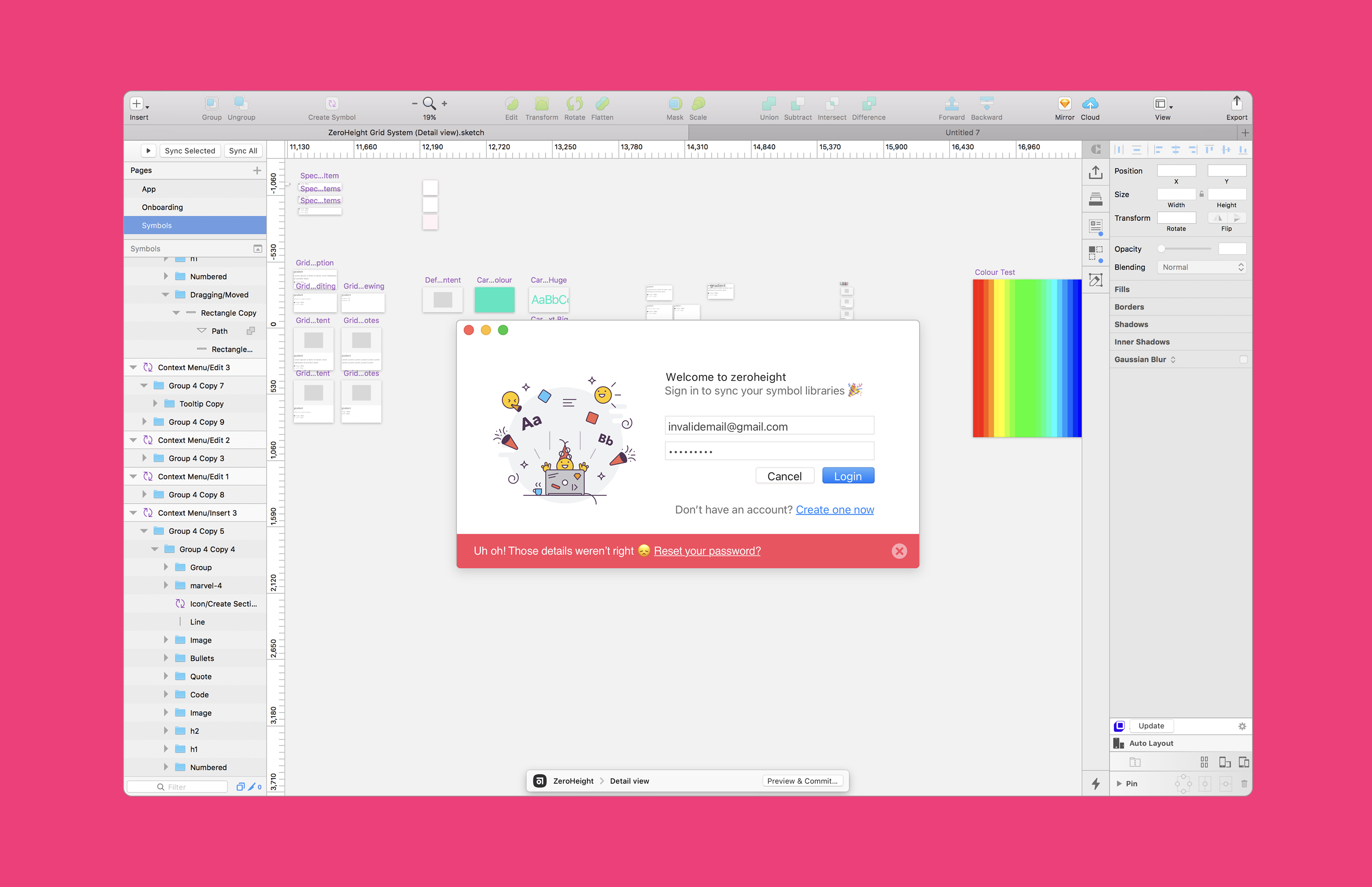The width and height of the screenshot is (1372, 887).
Task: Select the teal Car...olour swatch artboard
Action: [495, 300]
